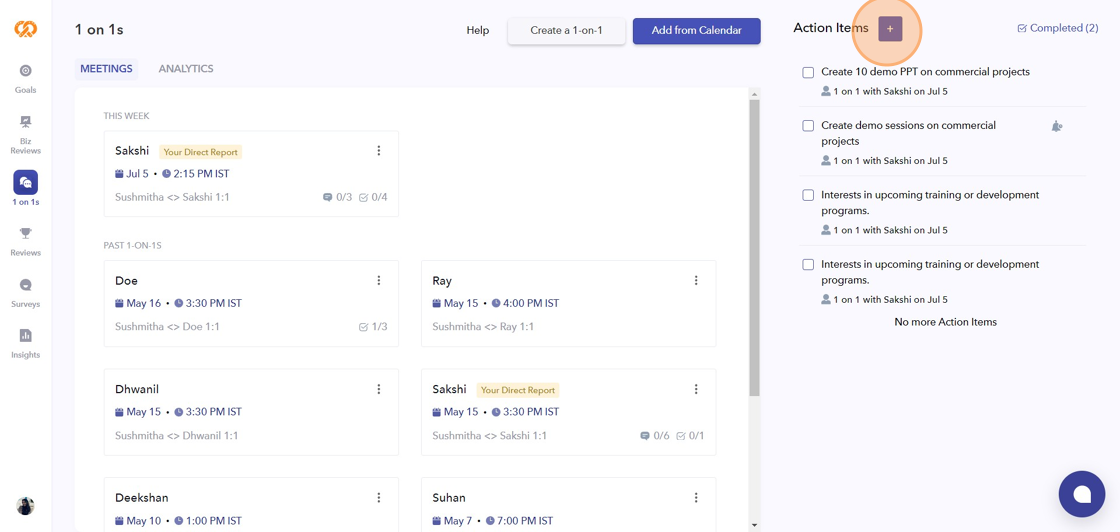Click the Create 10 demo PPT item text

925,72
